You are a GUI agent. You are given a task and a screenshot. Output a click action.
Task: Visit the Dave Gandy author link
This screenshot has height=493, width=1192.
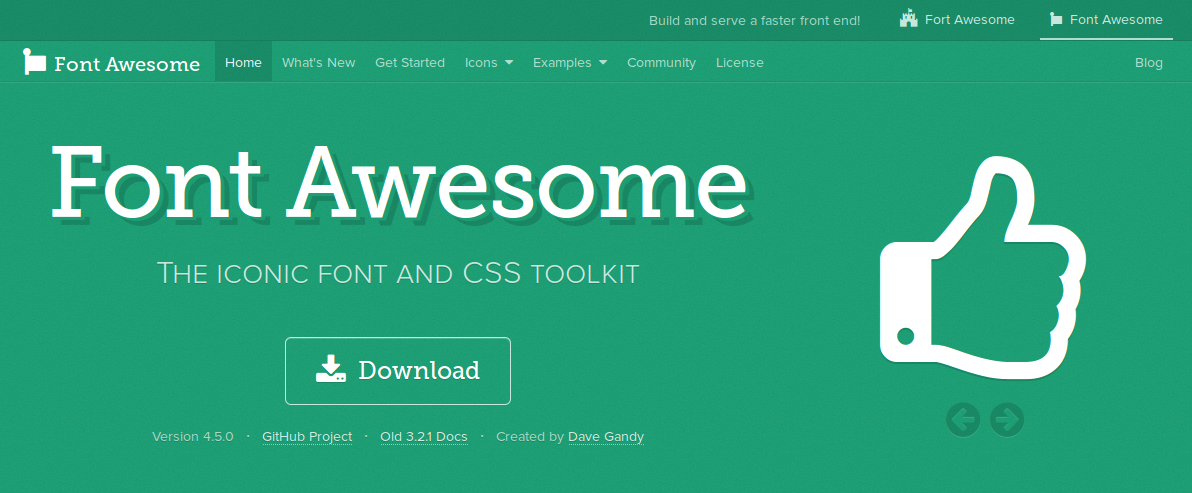pos(606,437)
